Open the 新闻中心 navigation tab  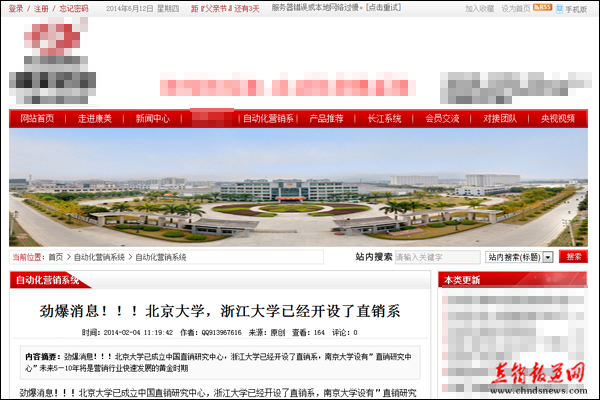click(x=153, y=119)
